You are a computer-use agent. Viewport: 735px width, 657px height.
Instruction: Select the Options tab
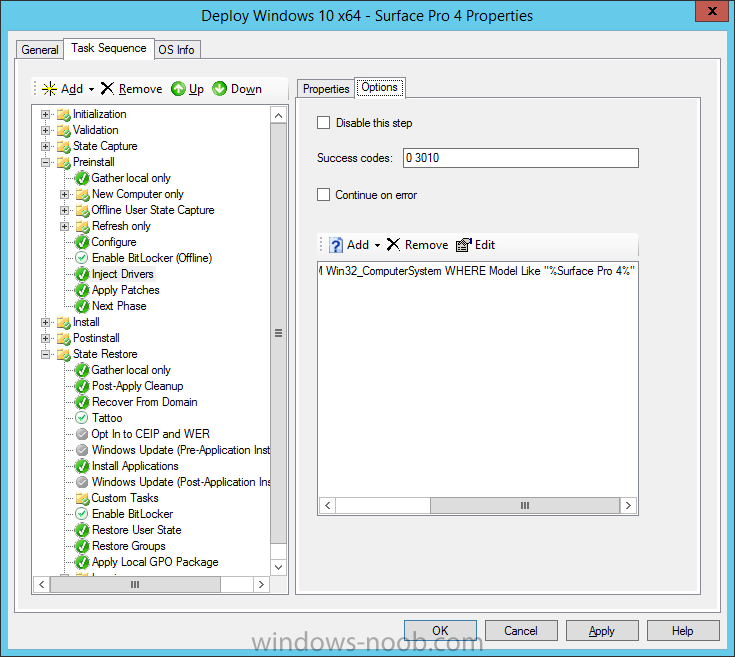pos(380,88)
